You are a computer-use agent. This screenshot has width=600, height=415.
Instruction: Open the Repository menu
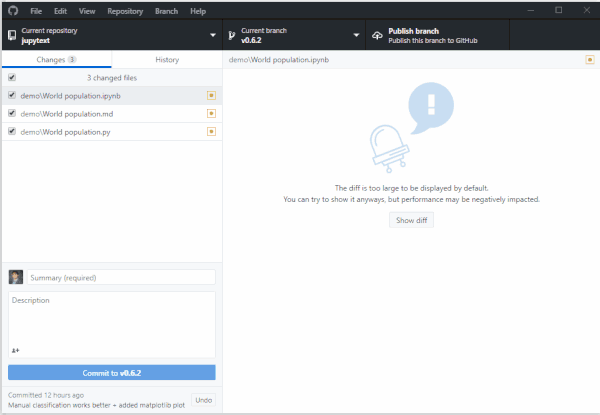(125, 11)
